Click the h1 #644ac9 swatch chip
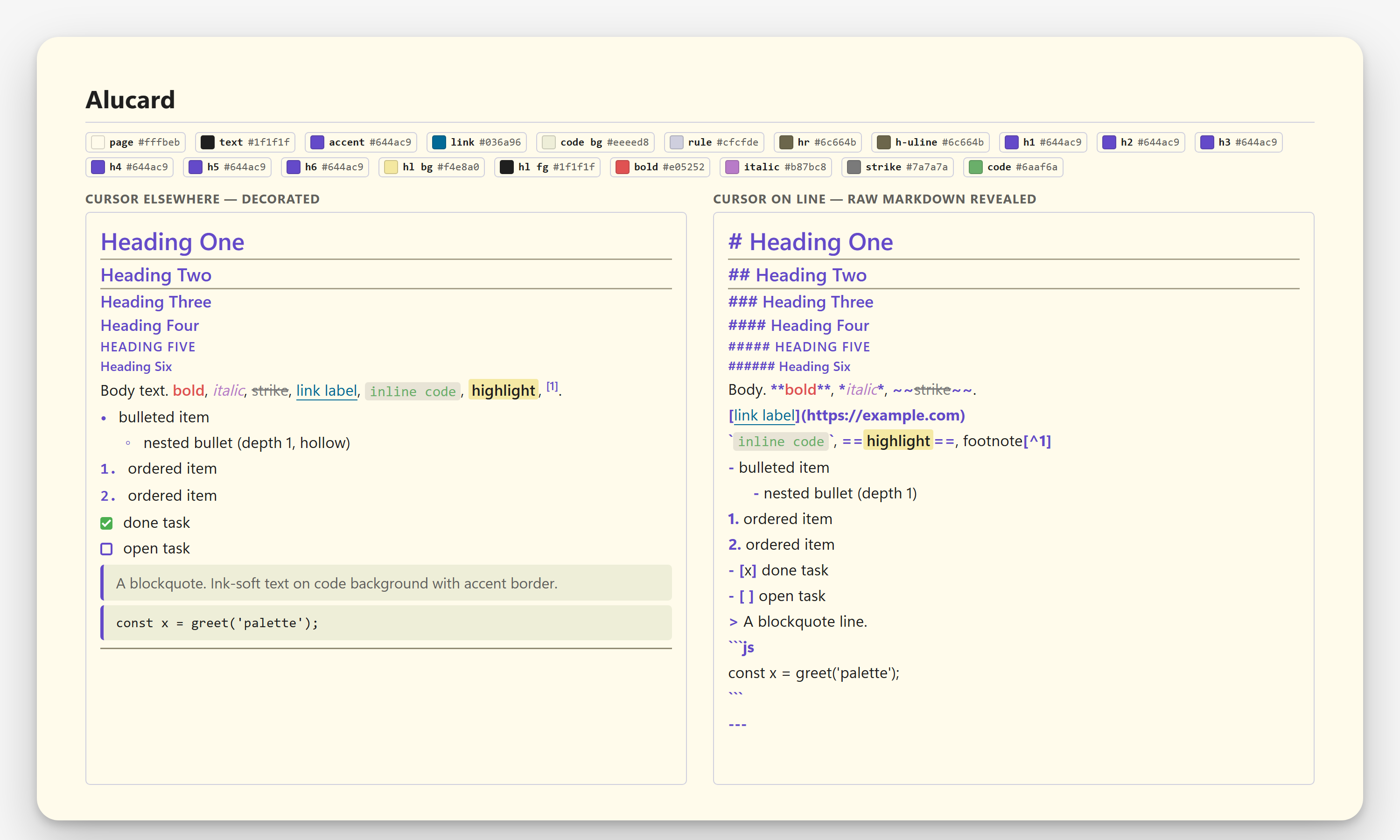Viewport: 1400px width, 840px height. 1043,142
